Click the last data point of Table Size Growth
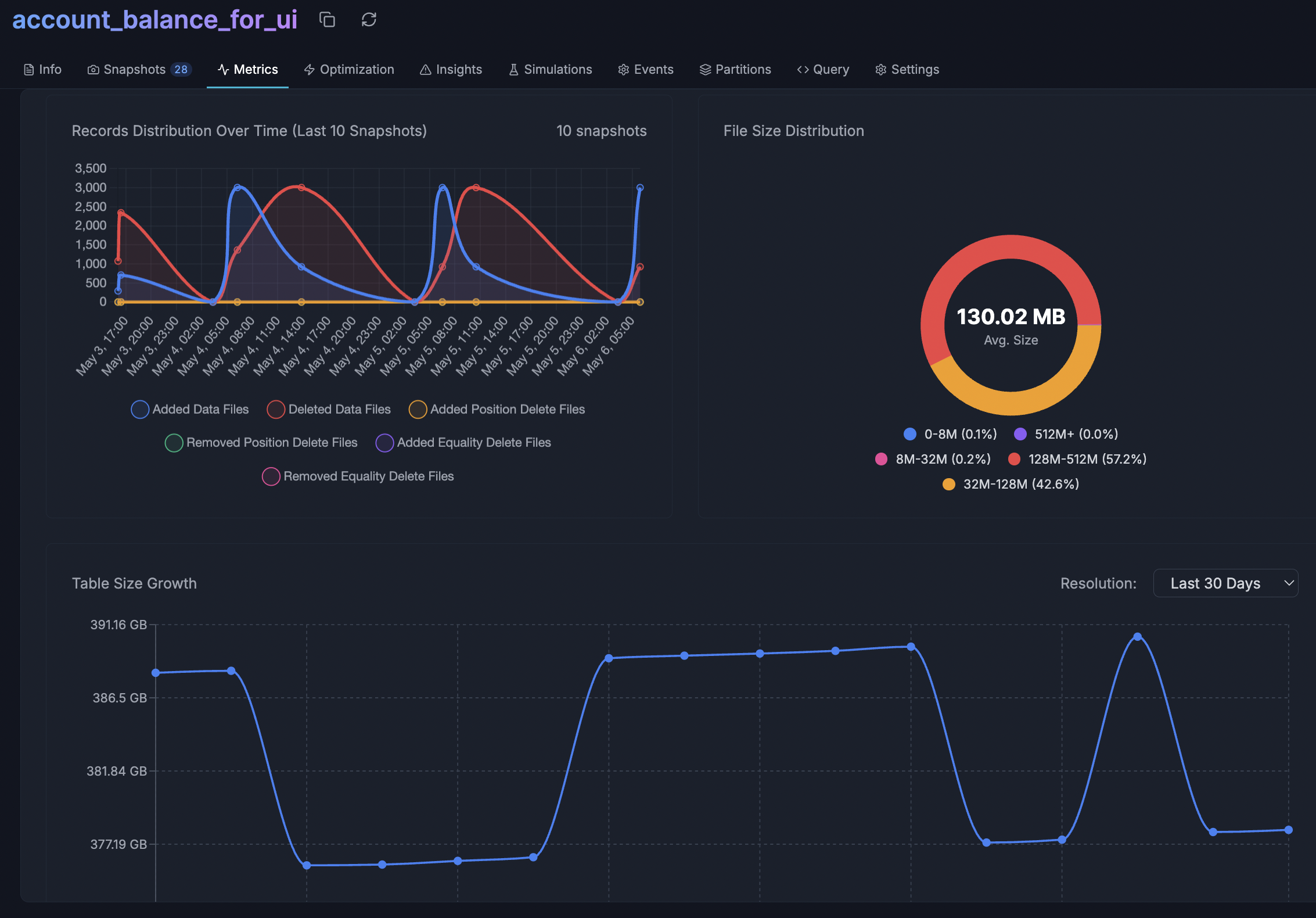This screenshot has width=1316, height=918. pos(1289,830)
